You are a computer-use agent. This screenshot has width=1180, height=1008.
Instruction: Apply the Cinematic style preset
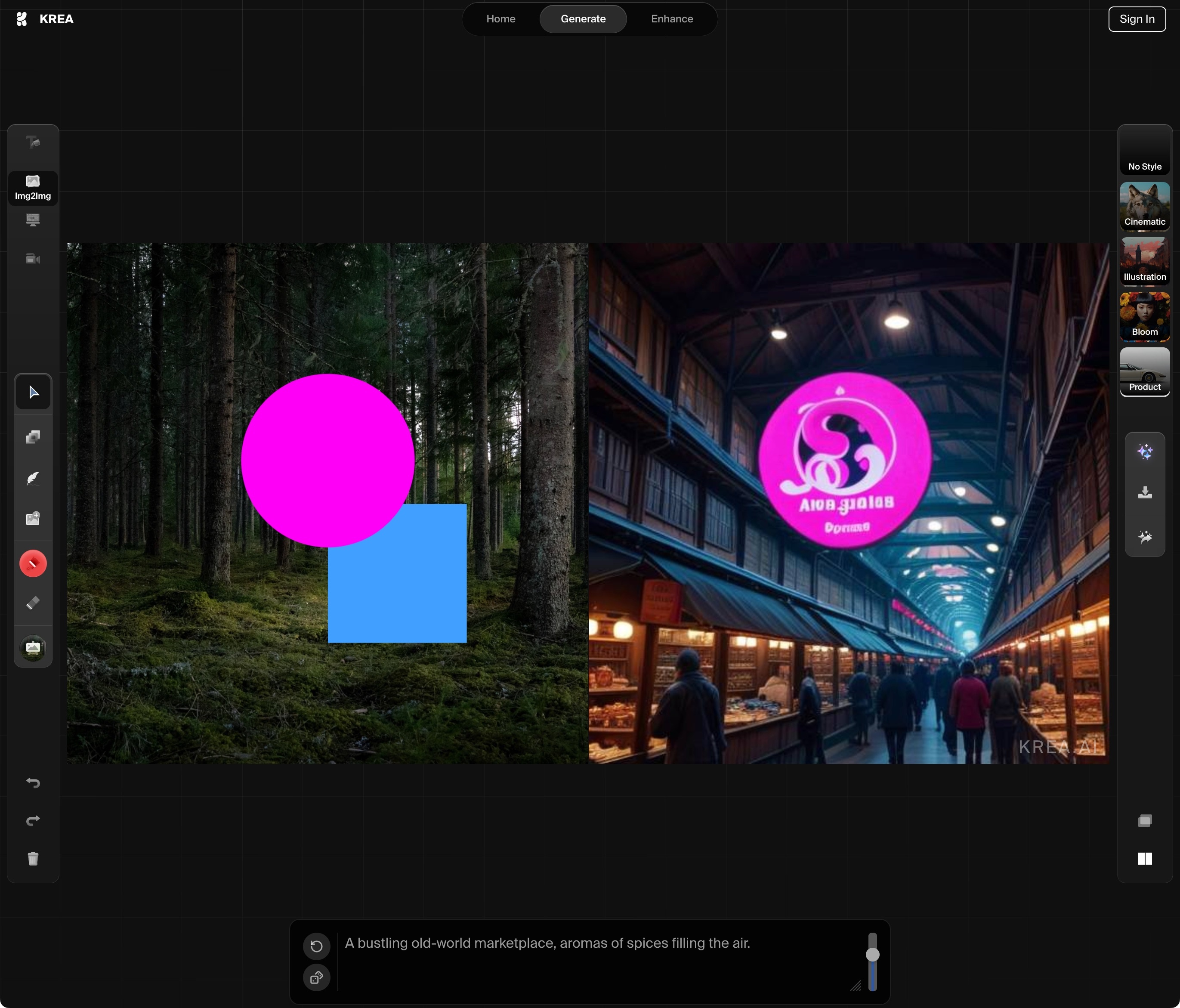1145,206
